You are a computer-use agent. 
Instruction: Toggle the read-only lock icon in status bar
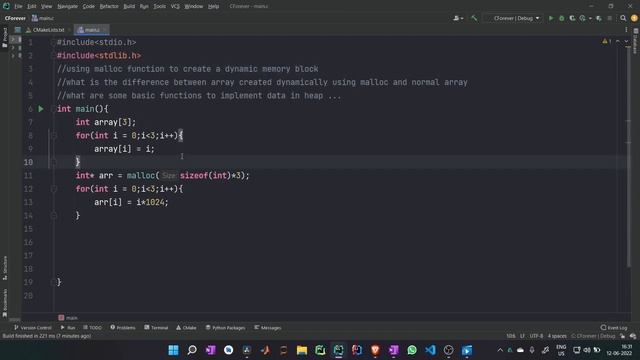[x=622, y=336]
